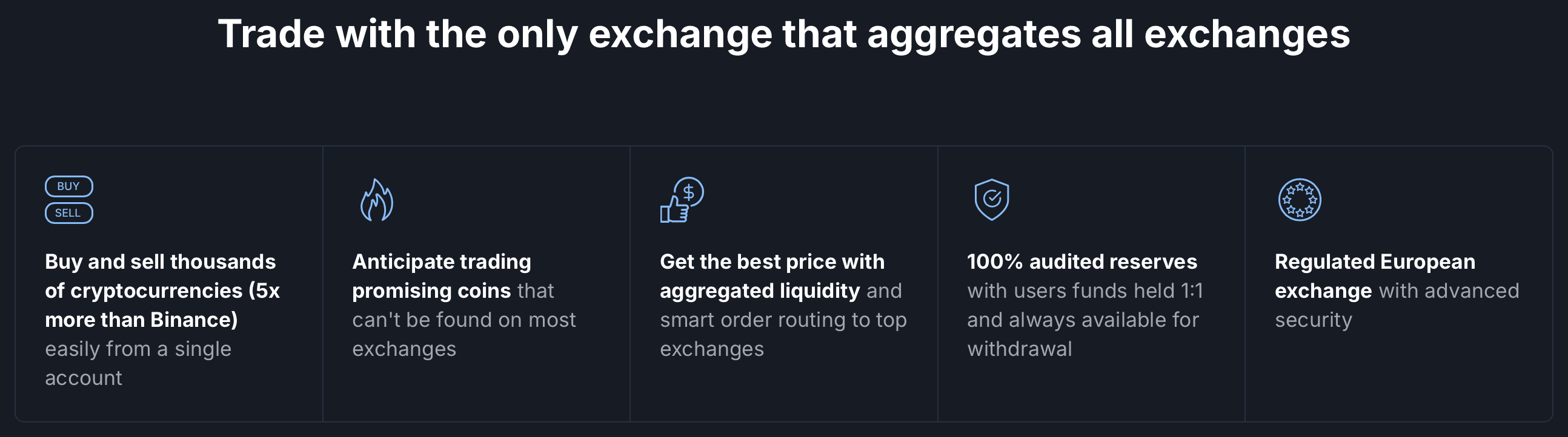This screenshot has width=1568, height=437.
Task: Click the flame icon above Anticipate trading
Action: click(x=377, y=200)
